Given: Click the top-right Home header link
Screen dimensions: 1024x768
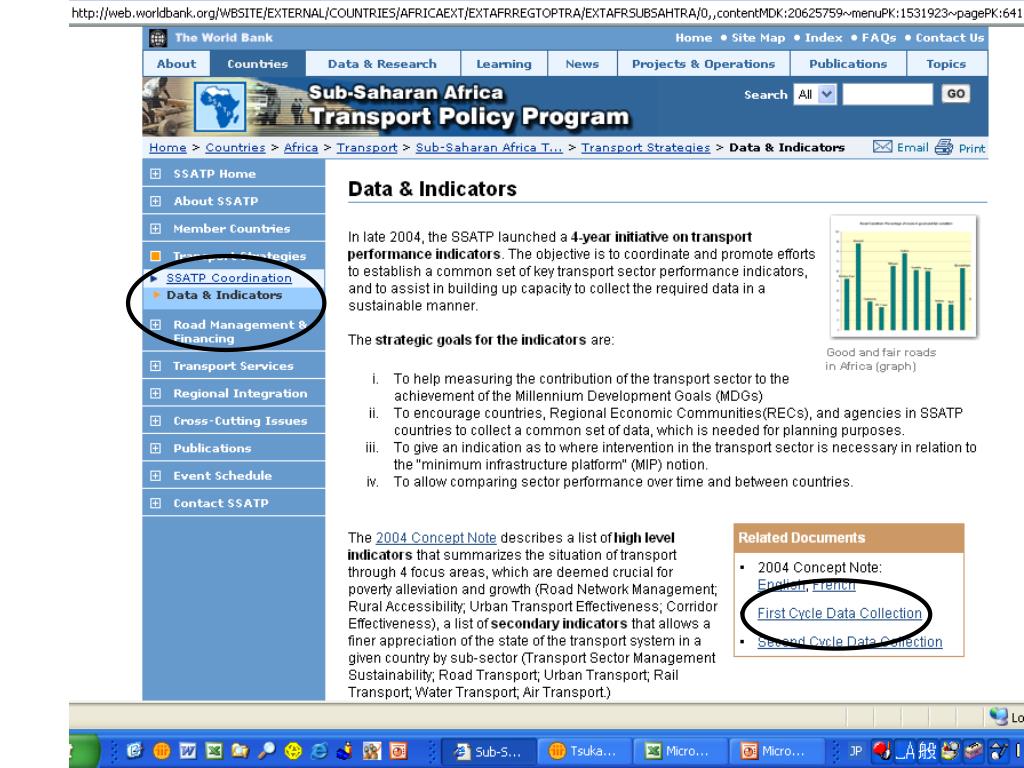Looking at the screenshot, I should point(694,38).
